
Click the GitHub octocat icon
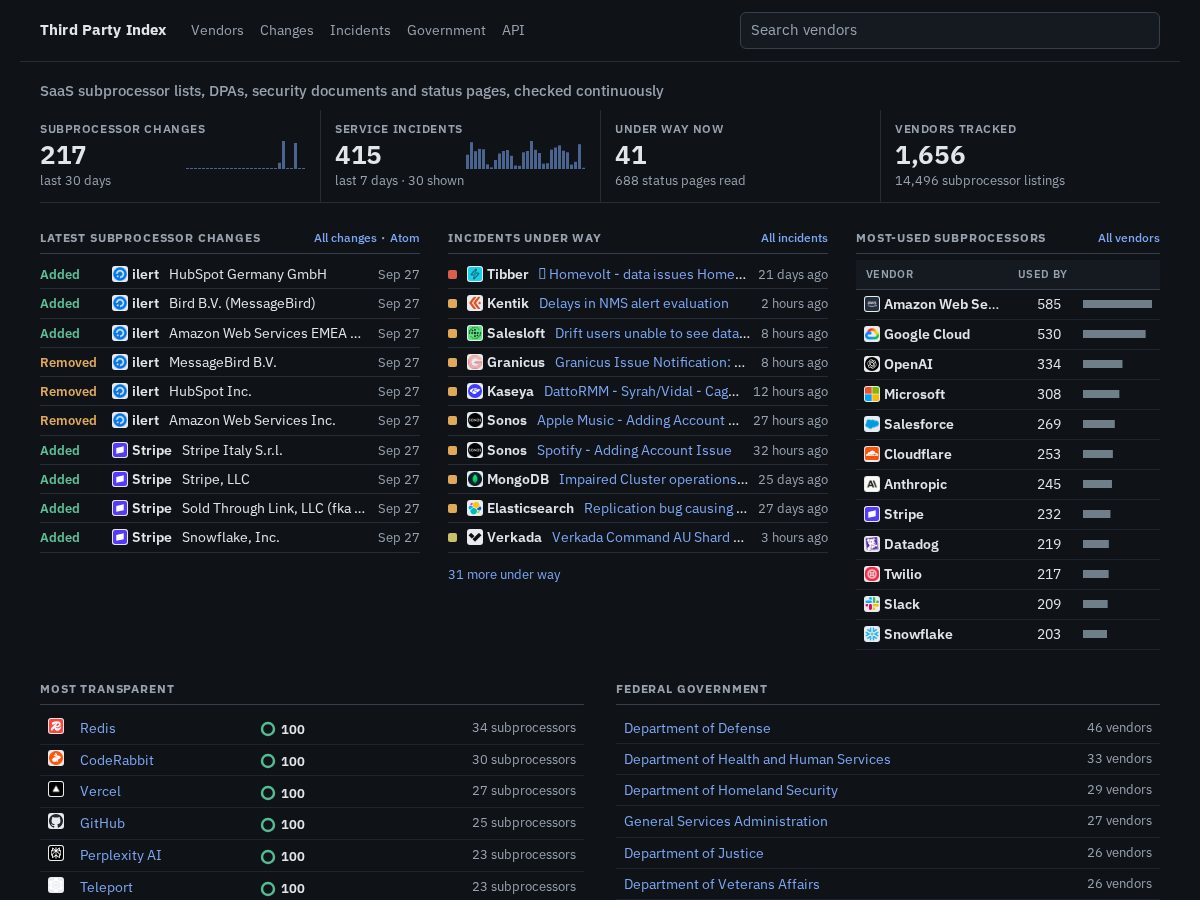point(56,821)
